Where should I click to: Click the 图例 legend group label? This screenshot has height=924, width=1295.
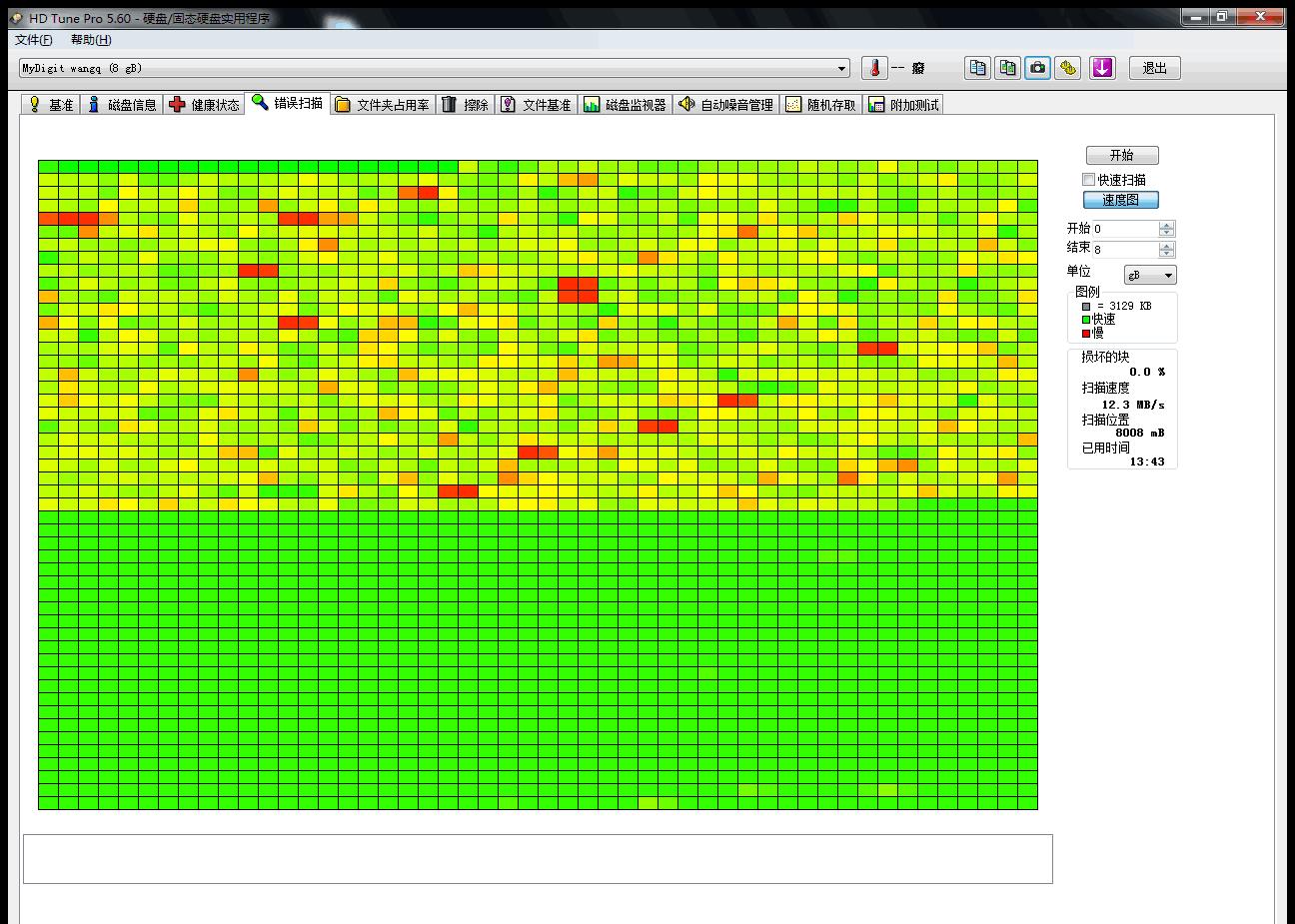pos(1087,292)
